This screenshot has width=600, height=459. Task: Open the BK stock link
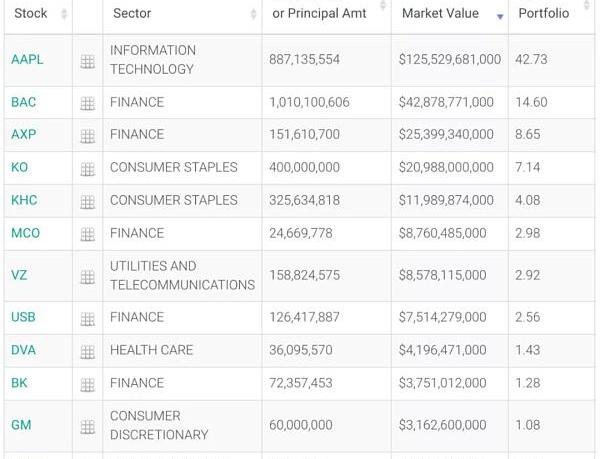[19, 383]
